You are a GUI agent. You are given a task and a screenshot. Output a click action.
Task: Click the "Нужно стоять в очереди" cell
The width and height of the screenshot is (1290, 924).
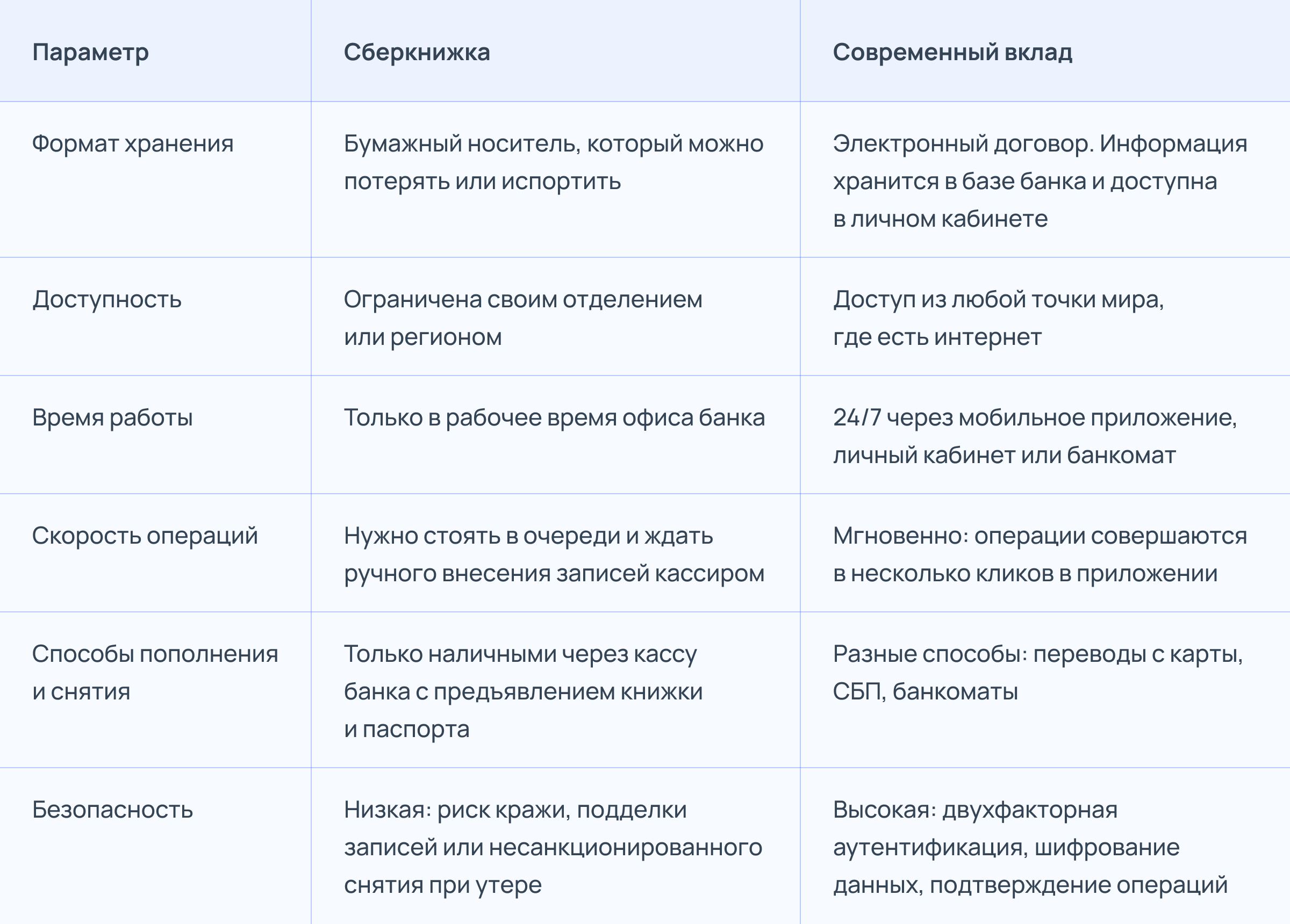pos(554,554)
